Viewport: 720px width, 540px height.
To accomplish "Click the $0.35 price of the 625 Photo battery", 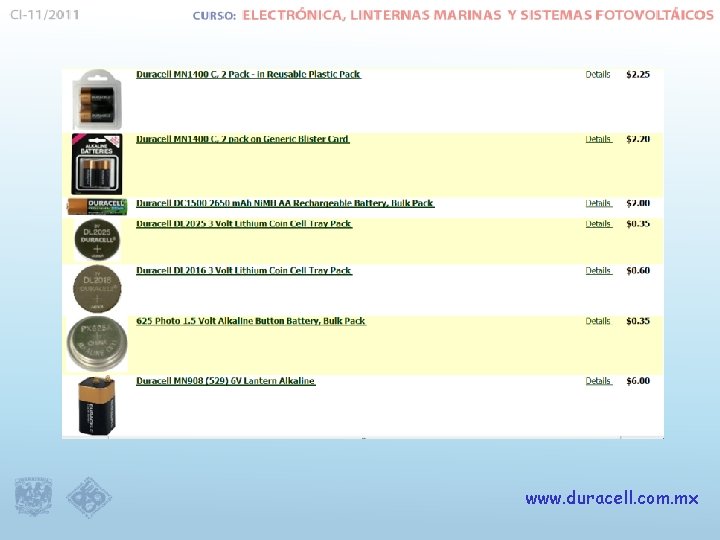I will pos(638,321).
